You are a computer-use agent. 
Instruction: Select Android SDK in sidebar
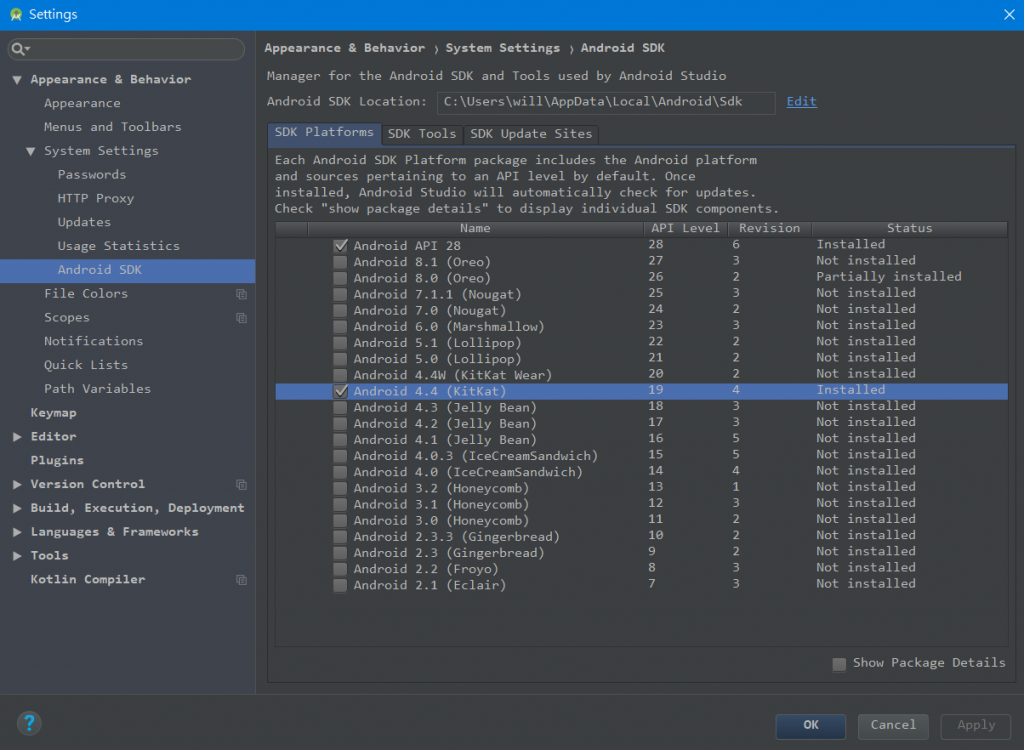pyautogui.click(x=127, y=270)
